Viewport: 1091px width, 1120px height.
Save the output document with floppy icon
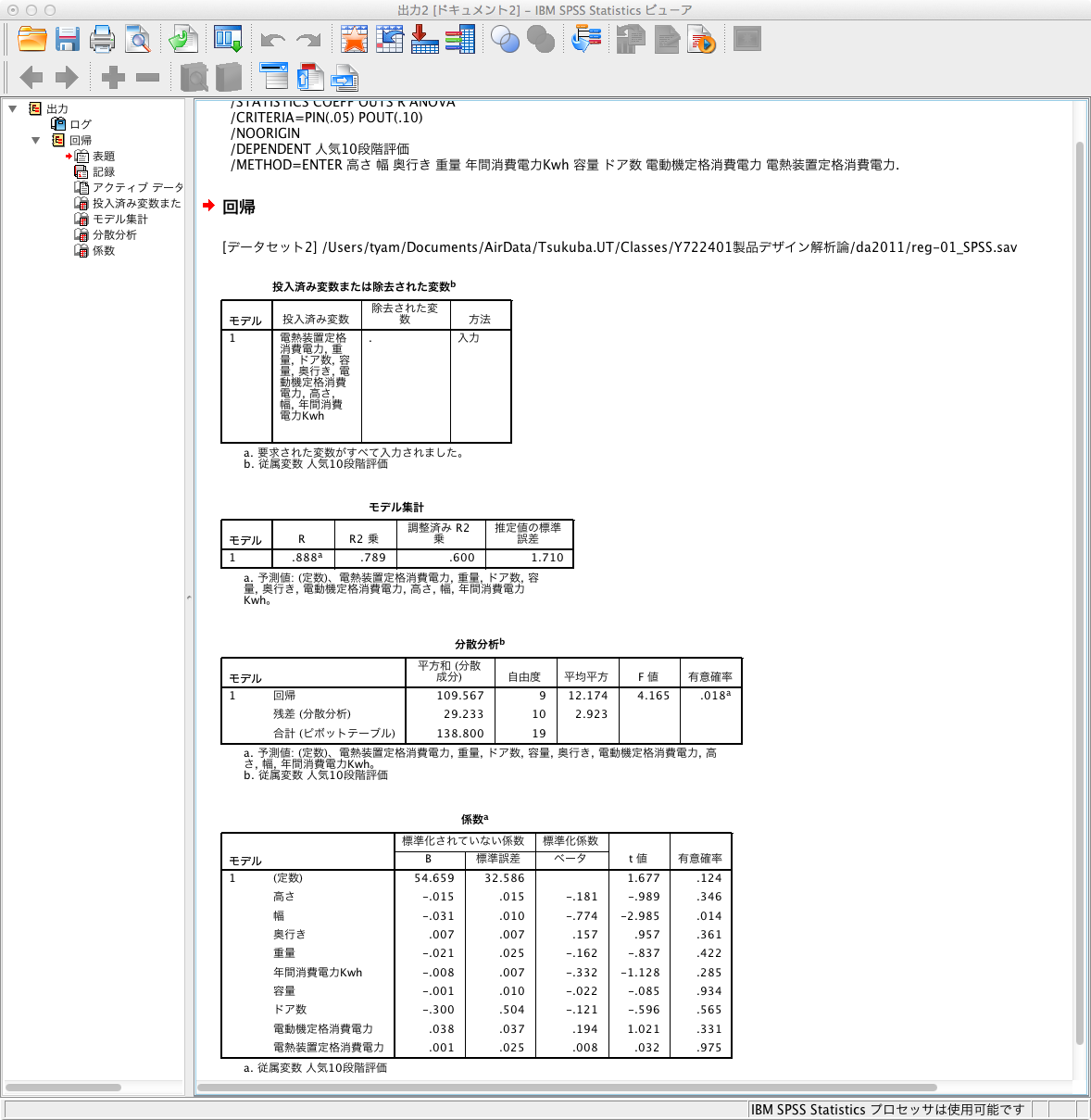pyautogui.click(x=68, y=39)
